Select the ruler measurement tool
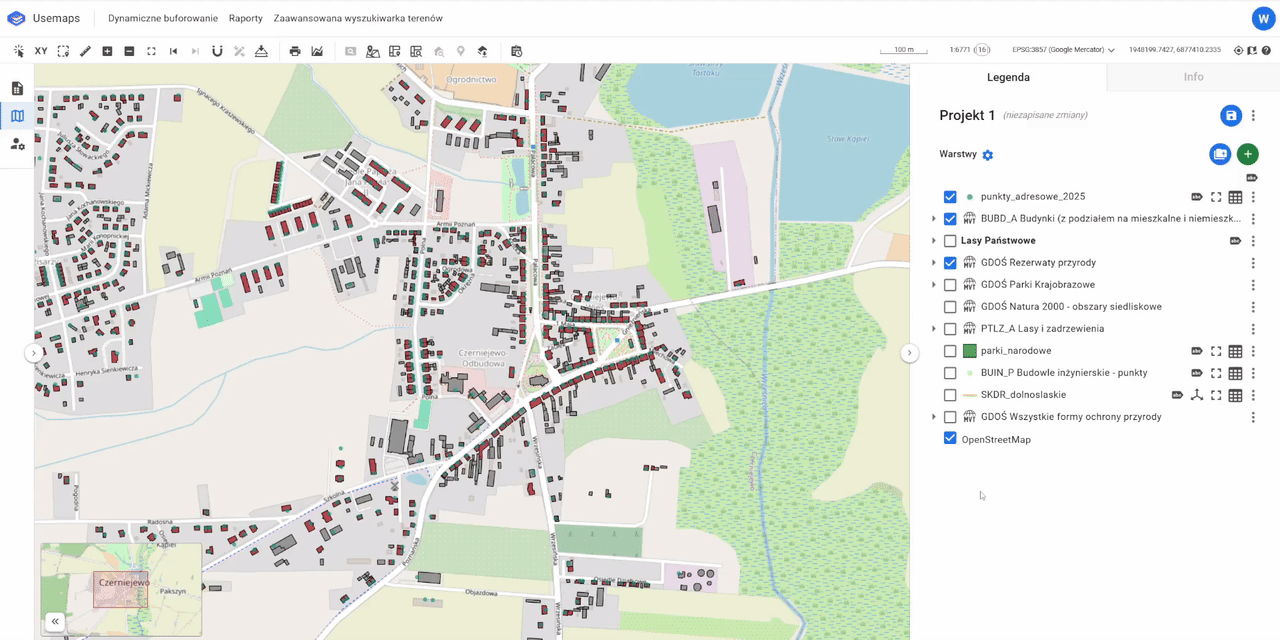 85,51
